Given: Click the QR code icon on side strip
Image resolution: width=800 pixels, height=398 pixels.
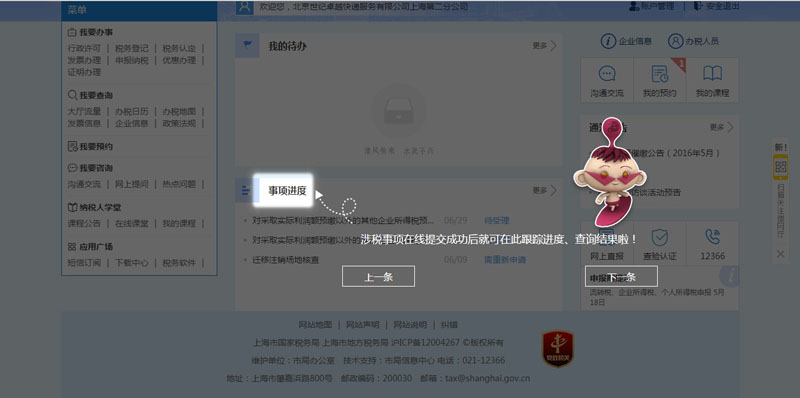Looking at the screenshot, I should coord(781,166).
